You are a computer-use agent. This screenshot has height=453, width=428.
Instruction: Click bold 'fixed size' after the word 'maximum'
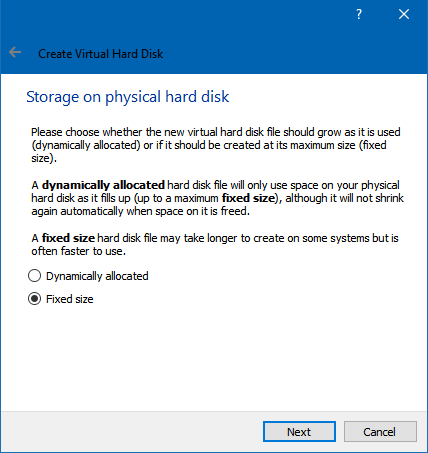(x=248, y=198)
